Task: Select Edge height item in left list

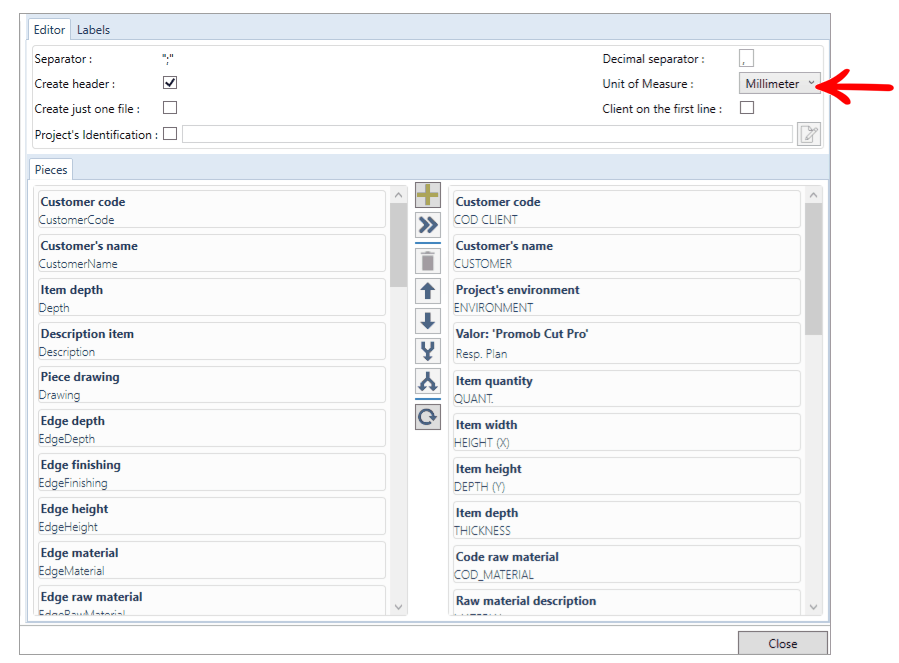Action: [x=212, y=516]
